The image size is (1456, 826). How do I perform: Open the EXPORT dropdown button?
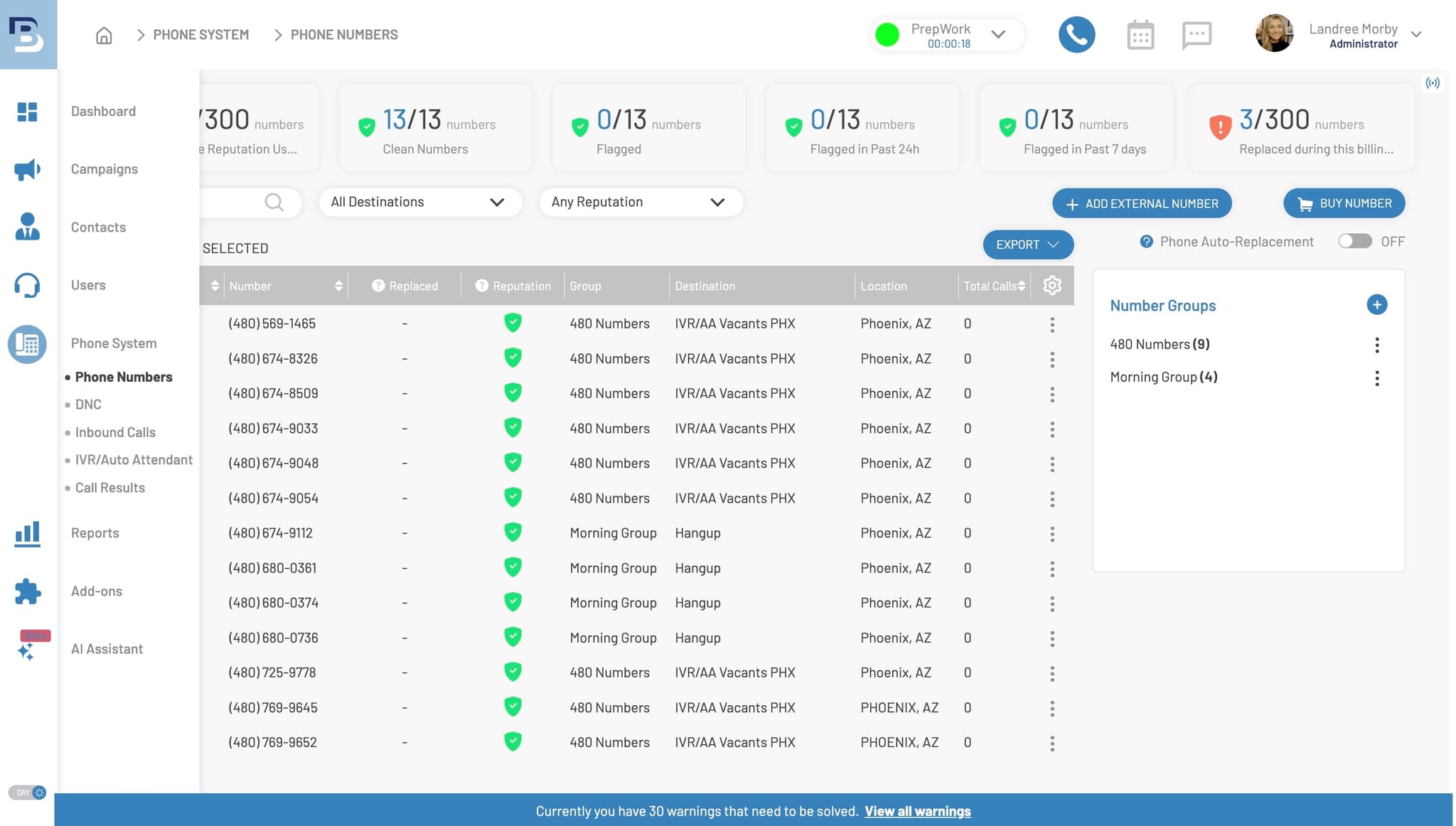pyautogui.click(x=1027, y=245)
